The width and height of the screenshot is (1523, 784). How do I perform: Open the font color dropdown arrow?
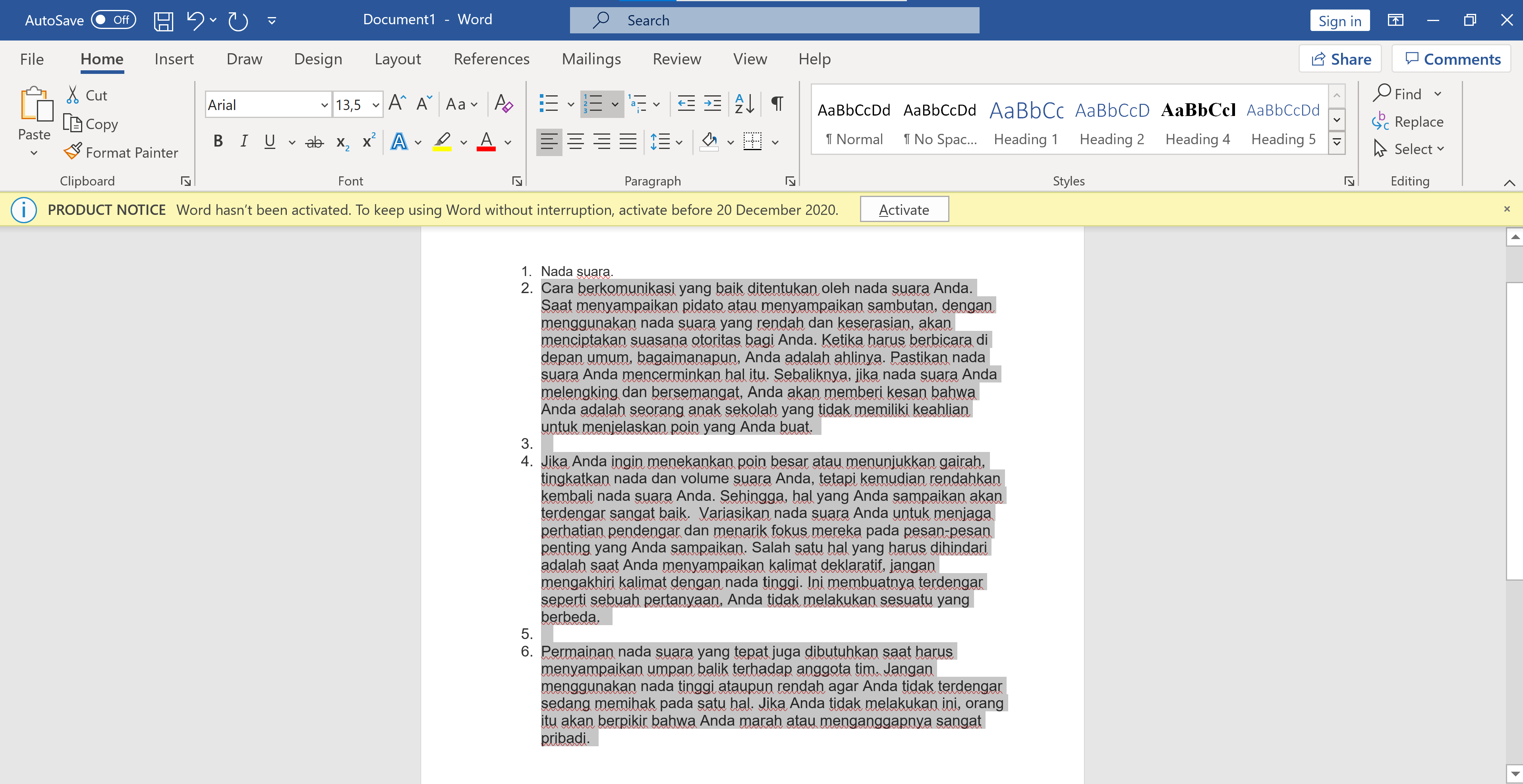508,143
